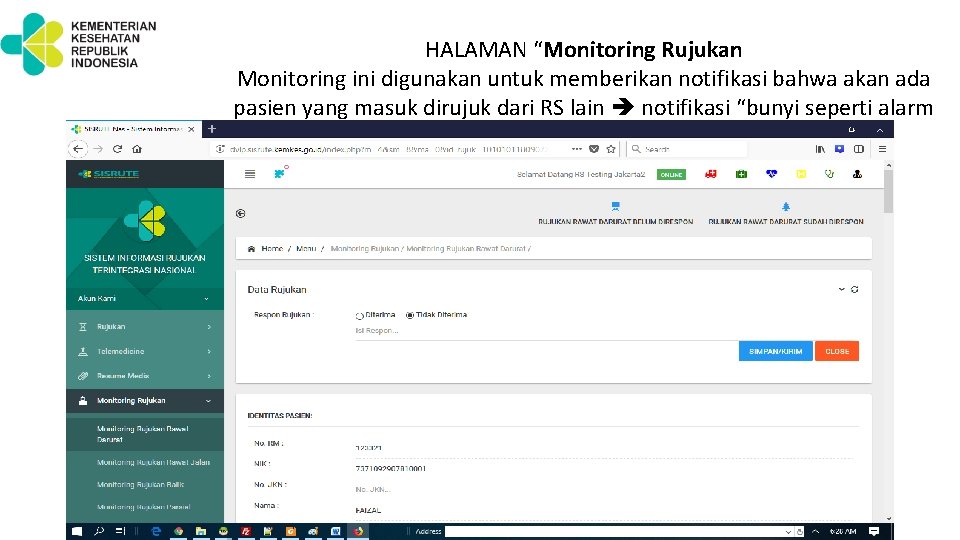Open the Firefox Library icon
This screenshot has height=540, width=960.
[x=820, y=149]
